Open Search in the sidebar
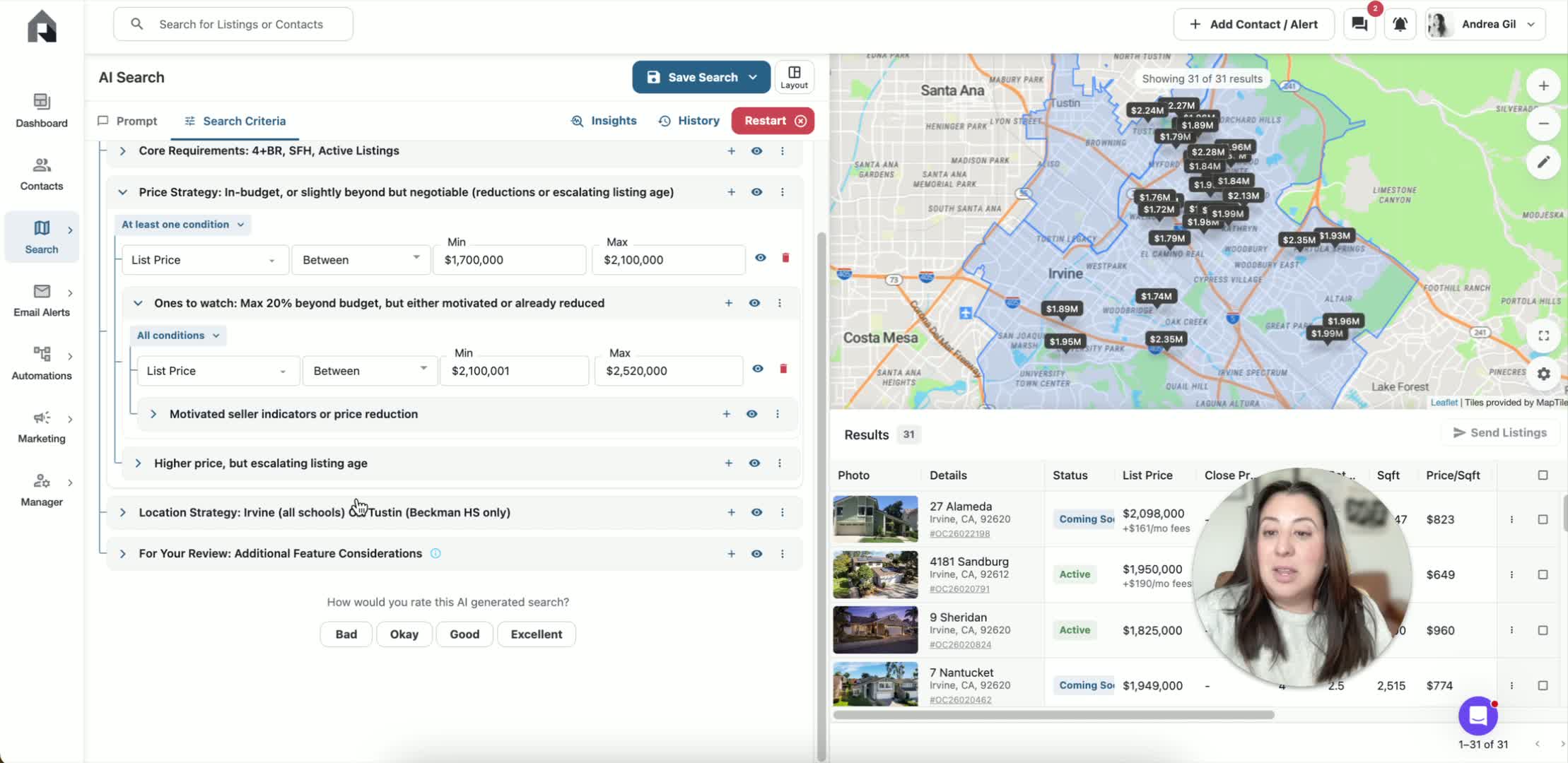The width and height of the screenshot is (1568, 763). [x=42, y=237]
